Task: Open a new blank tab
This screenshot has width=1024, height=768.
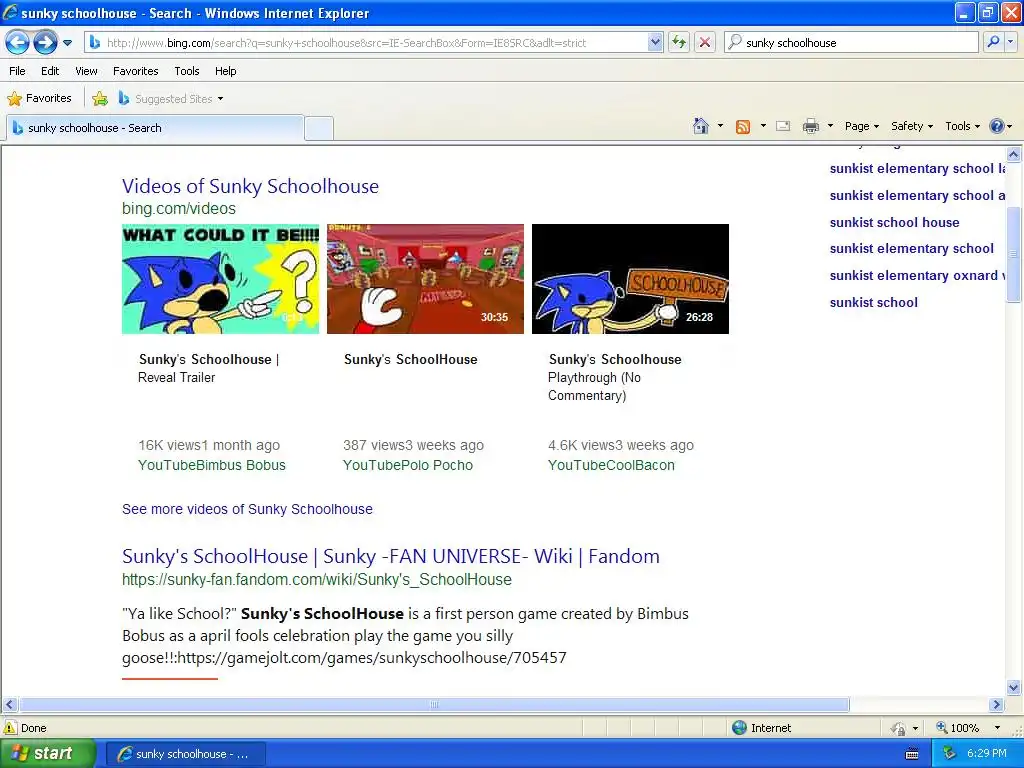Action: pos(319,128)
